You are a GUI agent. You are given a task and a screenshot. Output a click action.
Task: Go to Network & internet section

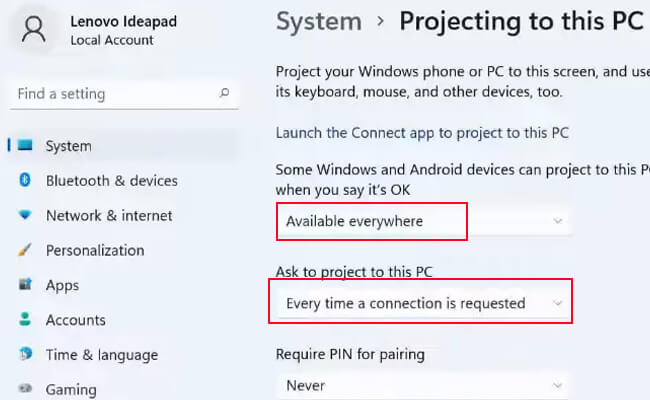(x=109, y=216)
